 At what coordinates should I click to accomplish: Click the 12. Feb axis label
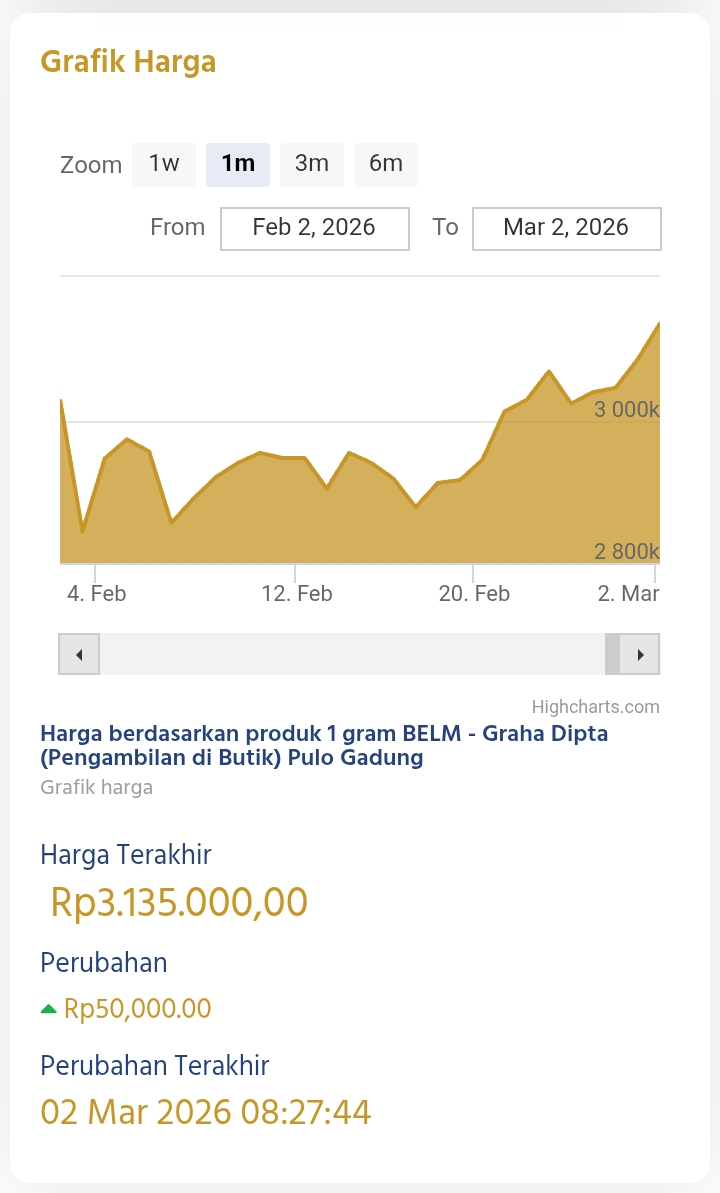click(297, 594)
